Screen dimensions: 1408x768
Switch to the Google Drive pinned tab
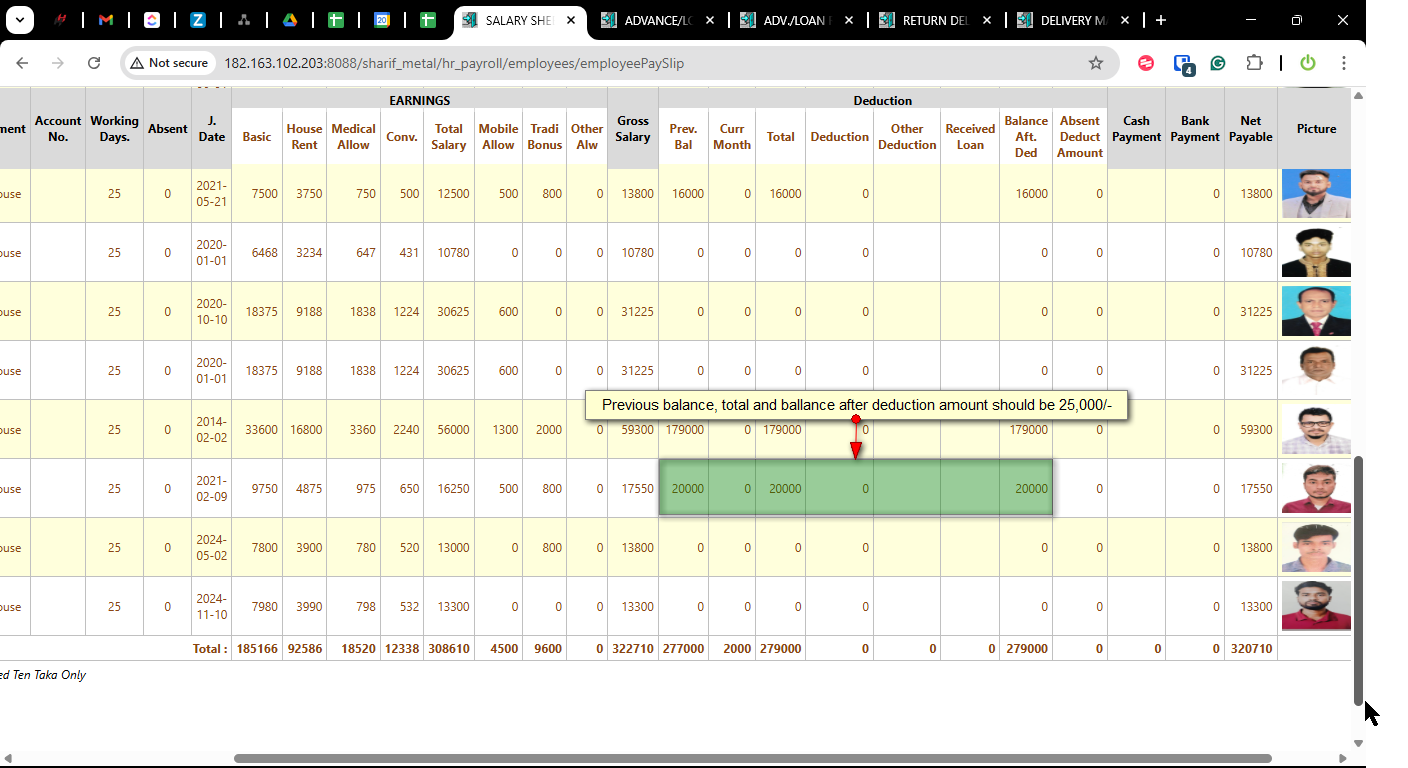[x=289, y=20]
